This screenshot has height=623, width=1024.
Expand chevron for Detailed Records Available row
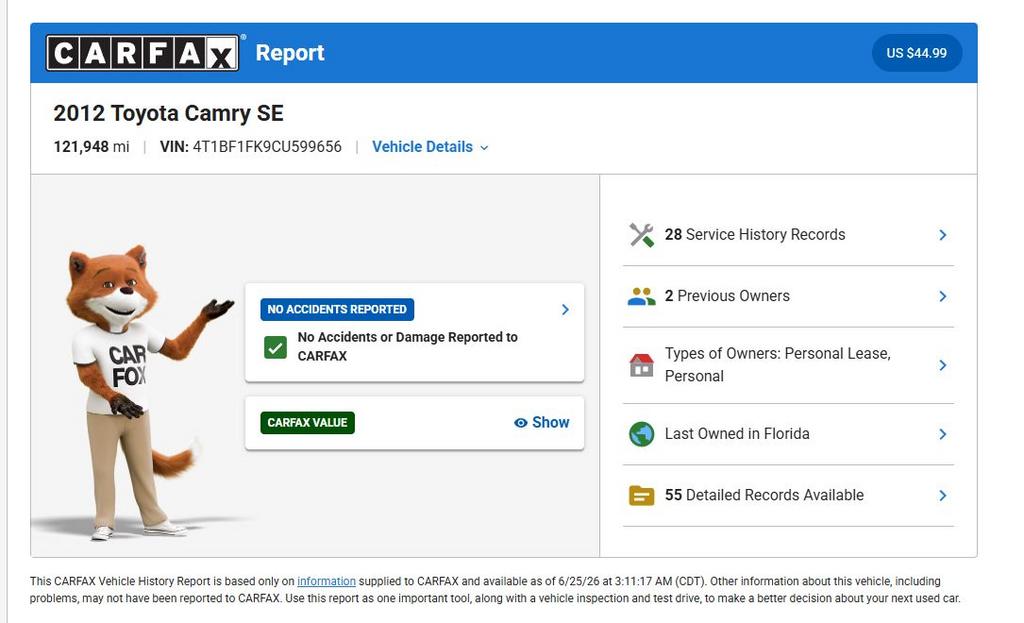click(942, 496)
